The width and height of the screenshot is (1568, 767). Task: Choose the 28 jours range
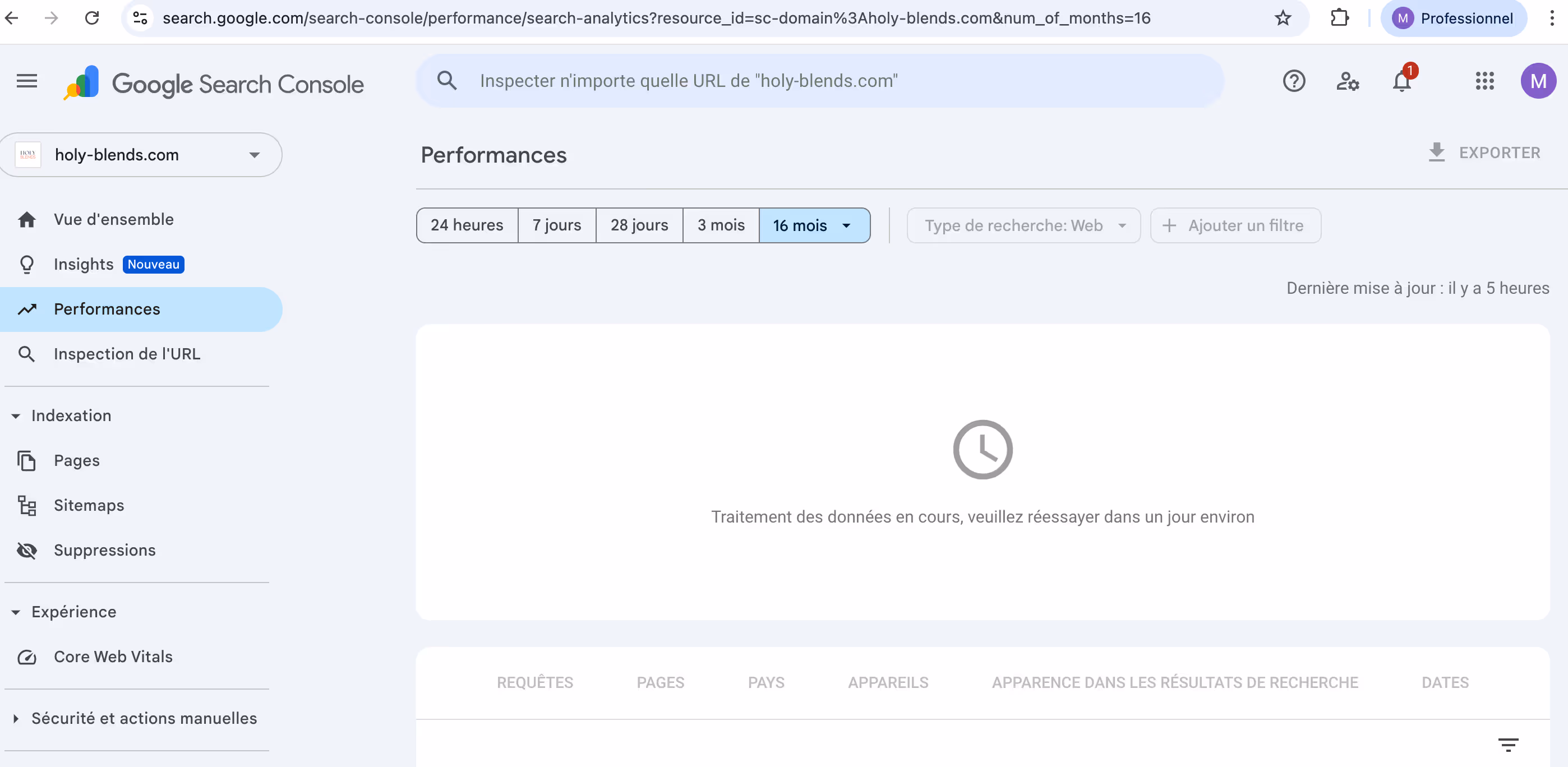click(x=639, y=225)
